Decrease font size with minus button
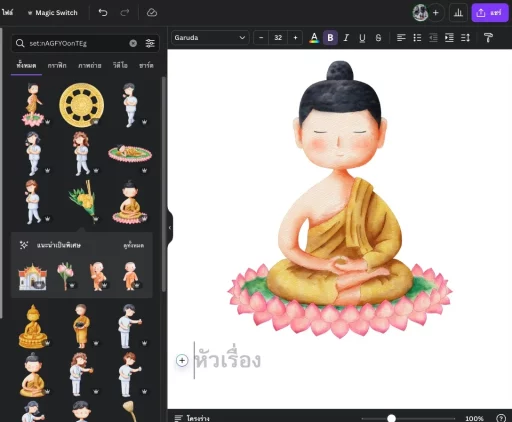This screenshot has height=422, width=512. (261, 38)
